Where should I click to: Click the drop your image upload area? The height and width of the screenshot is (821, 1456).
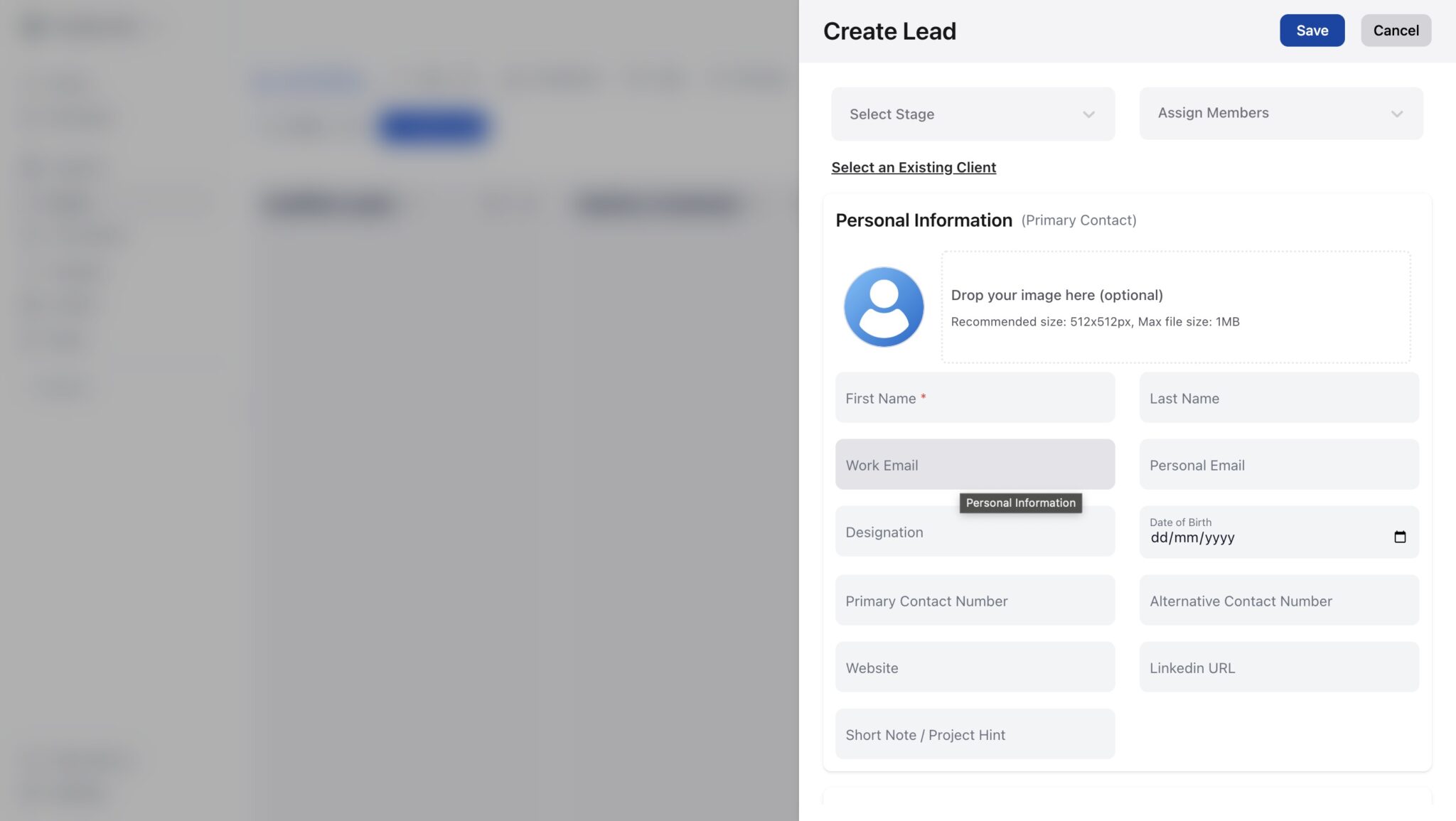[1176, 307]
